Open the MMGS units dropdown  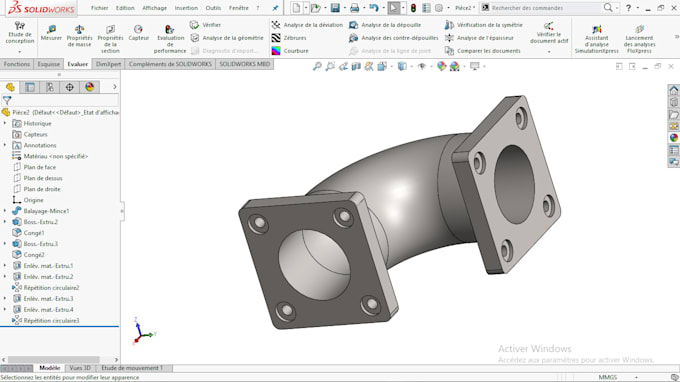pyautogui.click(x=636, y=378)
